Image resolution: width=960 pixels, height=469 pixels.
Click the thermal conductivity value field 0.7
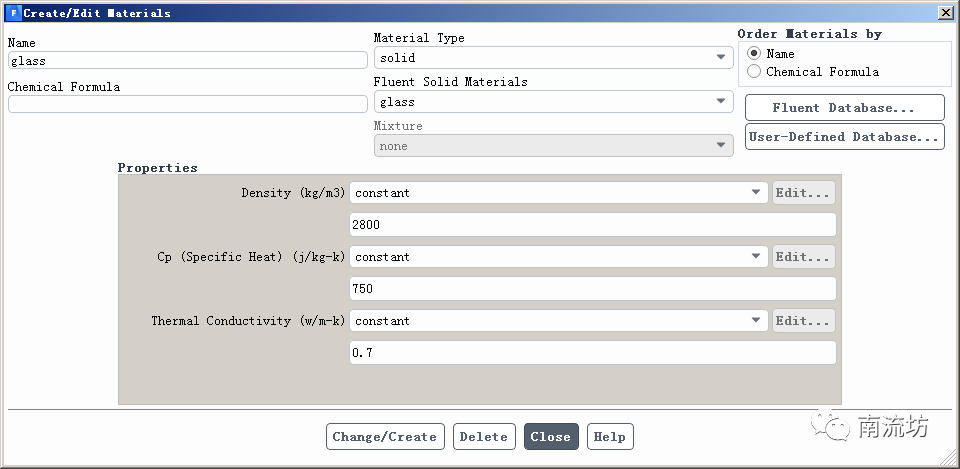tap(592, 353)
